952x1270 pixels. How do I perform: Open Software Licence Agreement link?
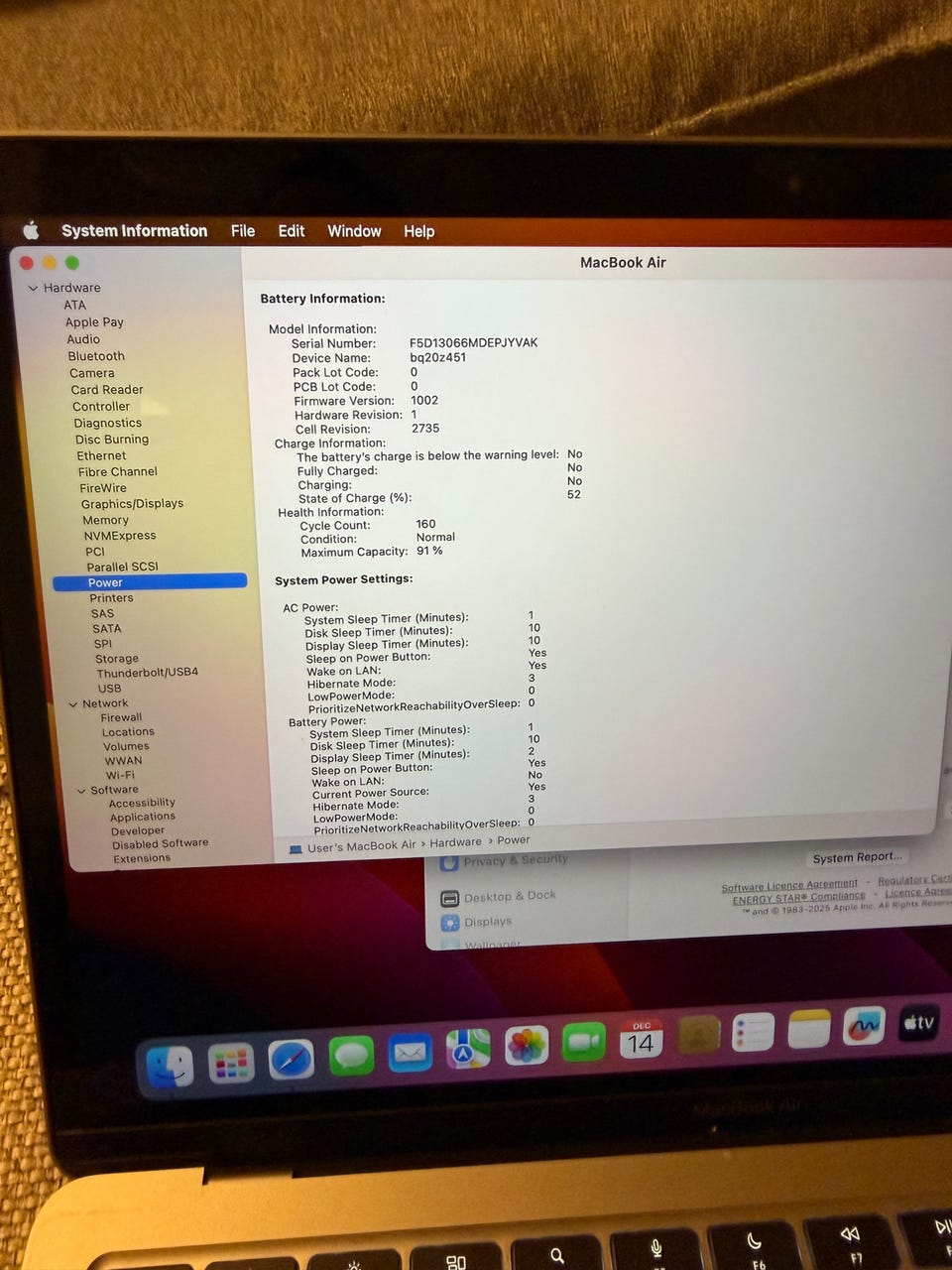click(789, 886)
